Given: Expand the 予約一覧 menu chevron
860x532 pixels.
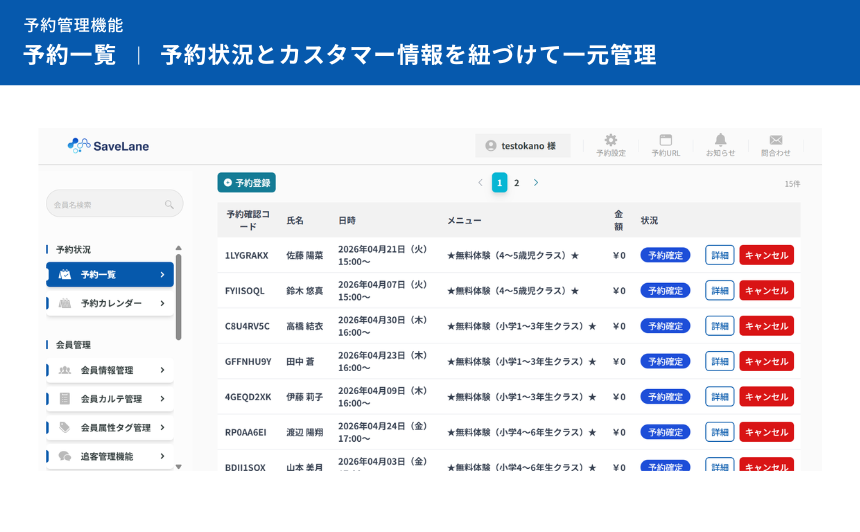Looking at the screenshot, I should (x=162, y=274).
